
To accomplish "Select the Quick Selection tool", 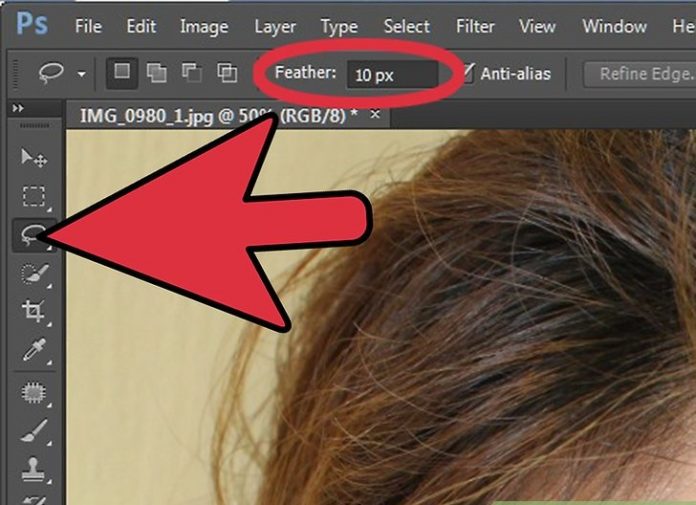I will pos(34,273).
